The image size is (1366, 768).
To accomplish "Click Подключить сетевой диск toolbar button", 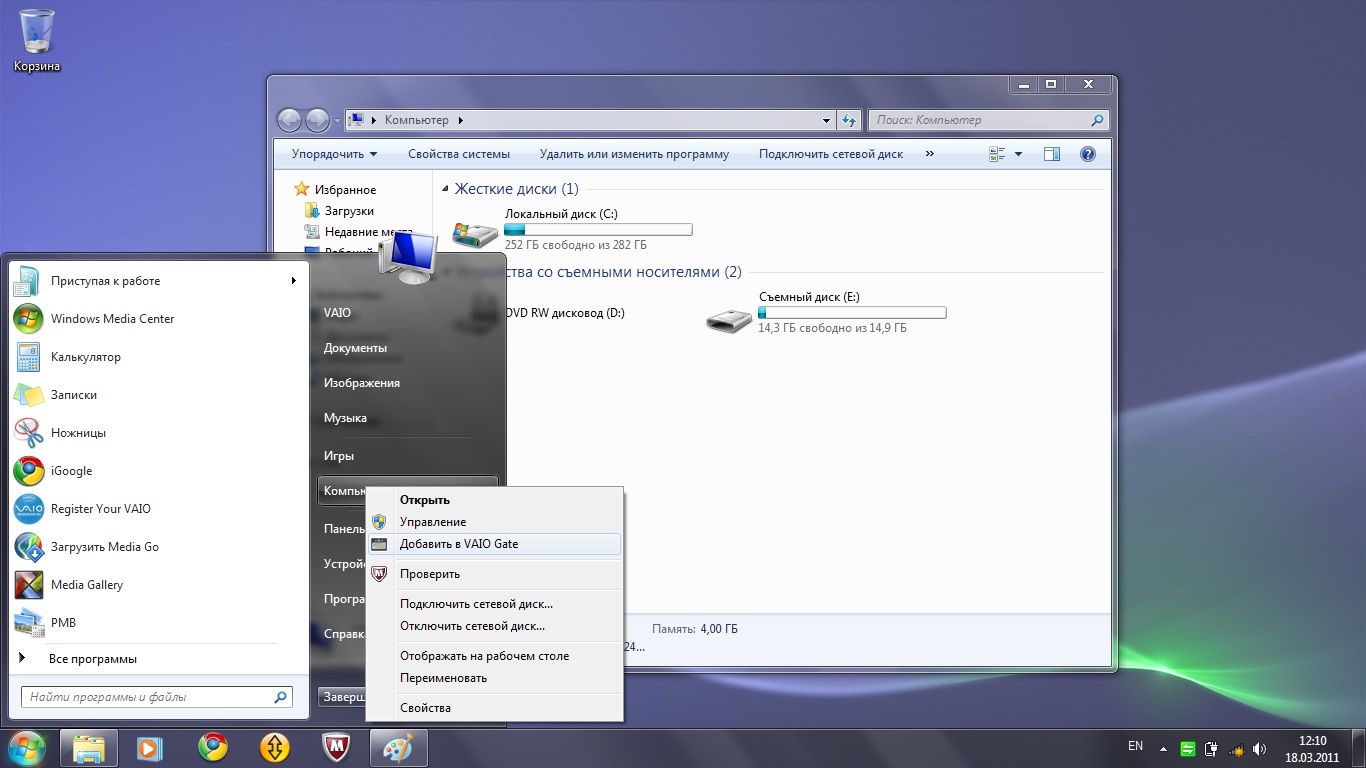I will 831,154.
